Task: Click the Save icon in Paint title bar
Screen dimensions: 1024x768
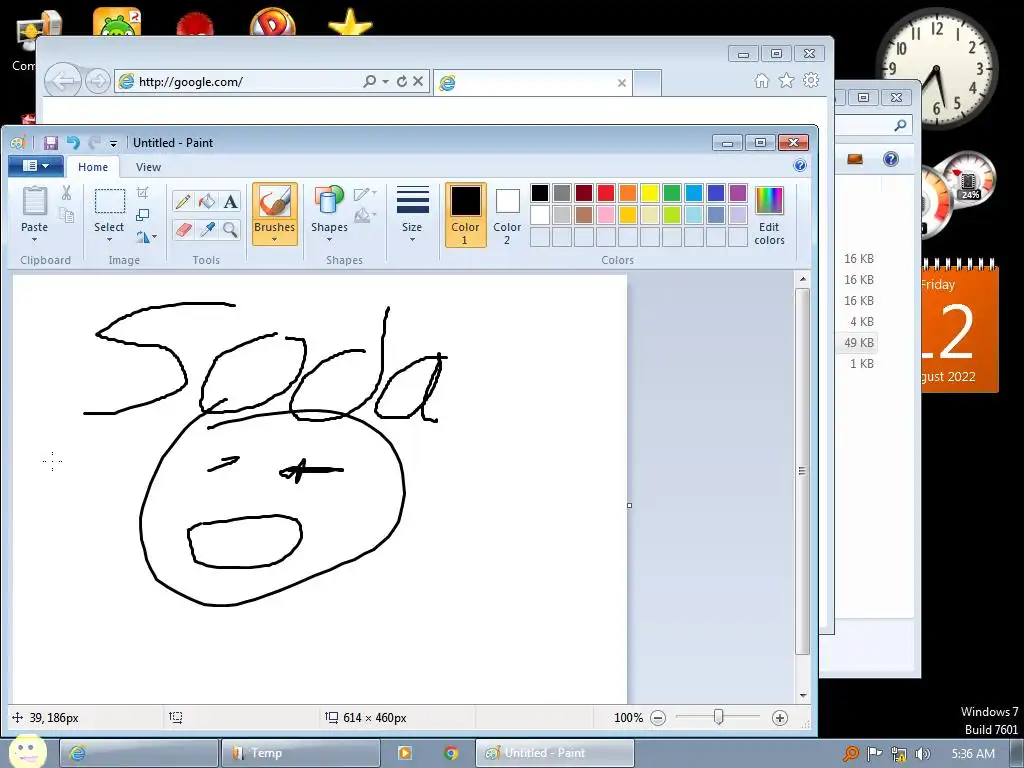Action: tap(50, 142)
